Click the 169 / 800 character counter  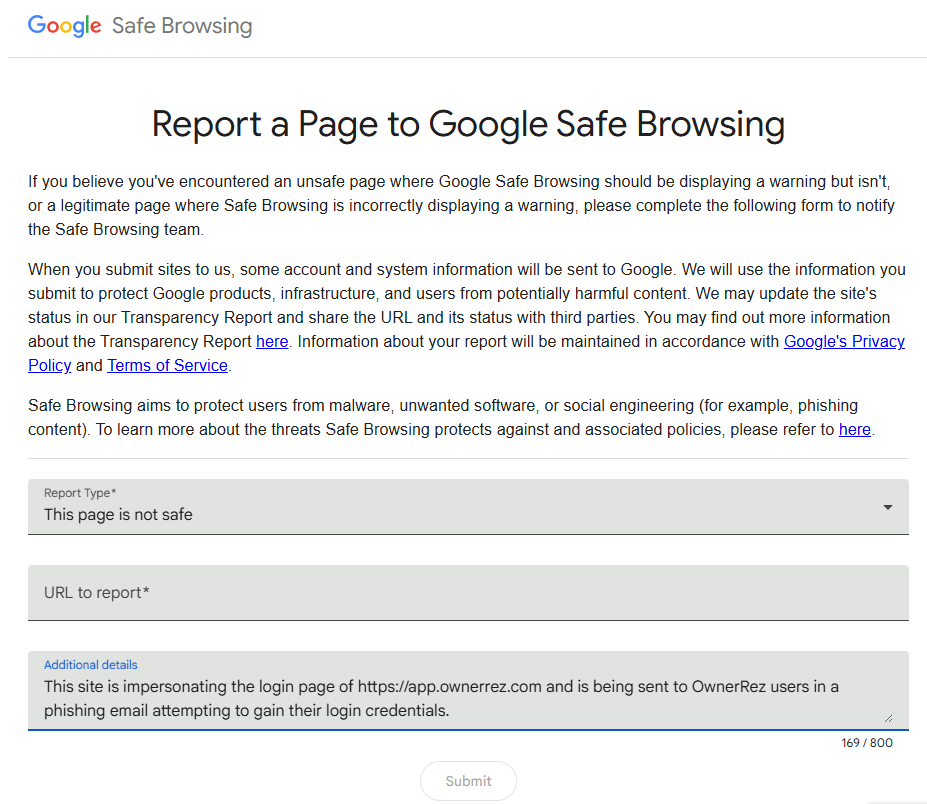coord(867,743)
